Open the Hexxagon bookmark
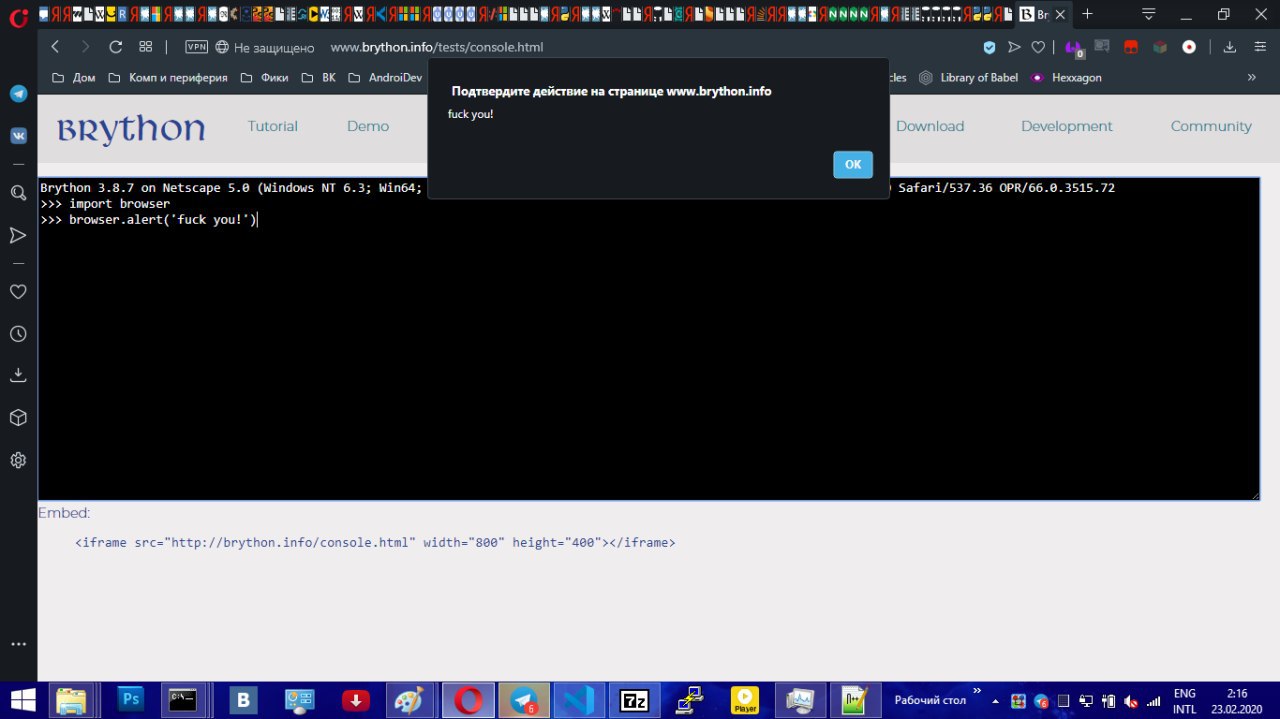 1066,77
